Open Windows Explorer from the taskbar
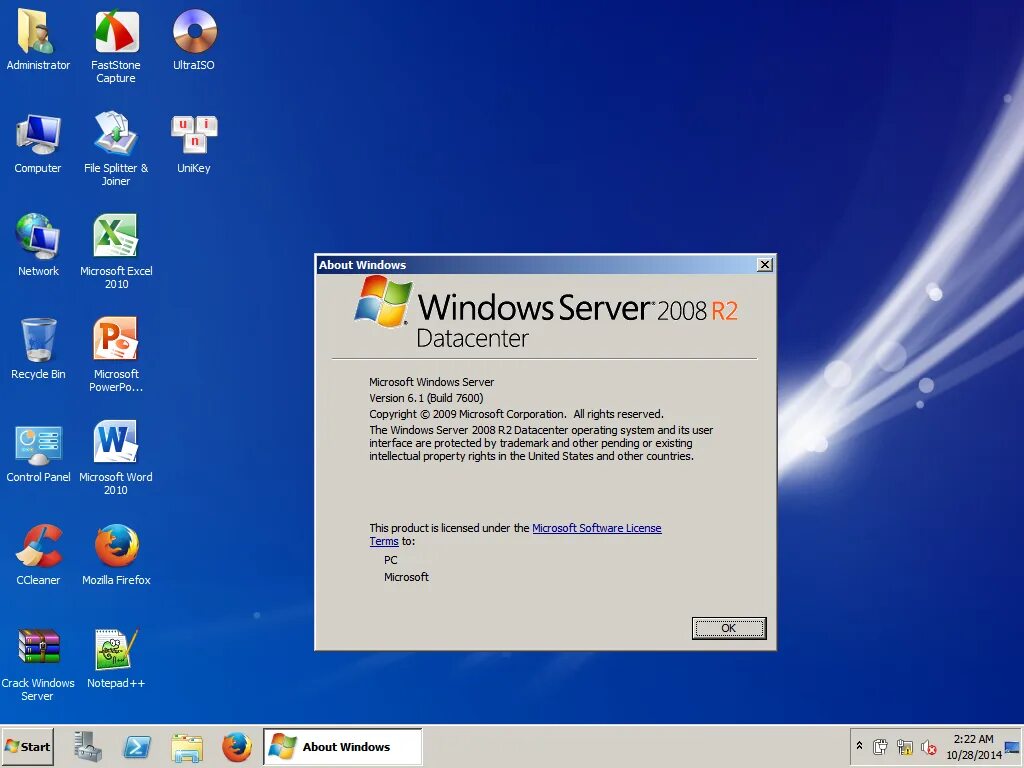The height and width of the screenshot is (768, 1024). point(187,746)
